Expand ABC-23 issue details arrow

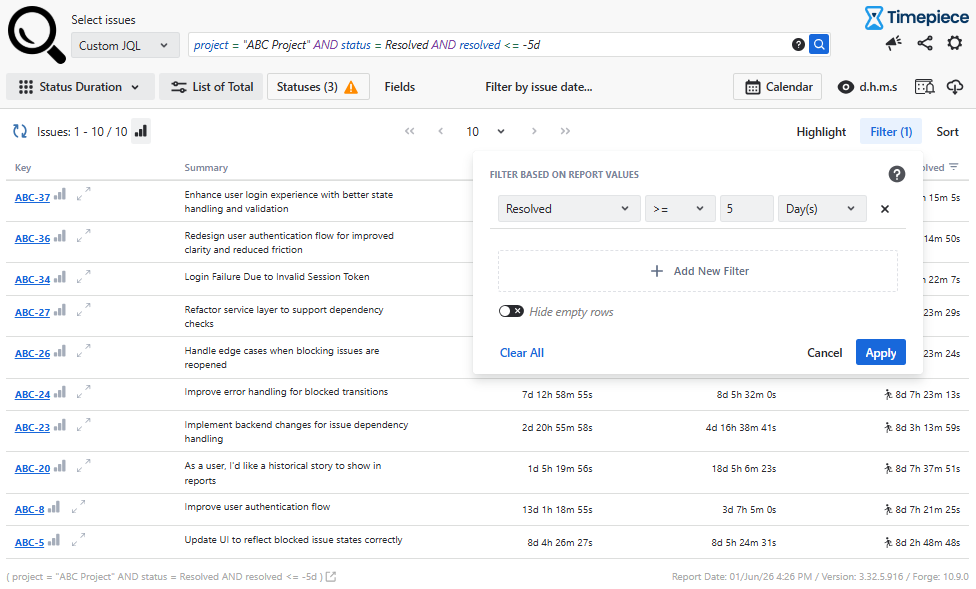pos(83,425)
